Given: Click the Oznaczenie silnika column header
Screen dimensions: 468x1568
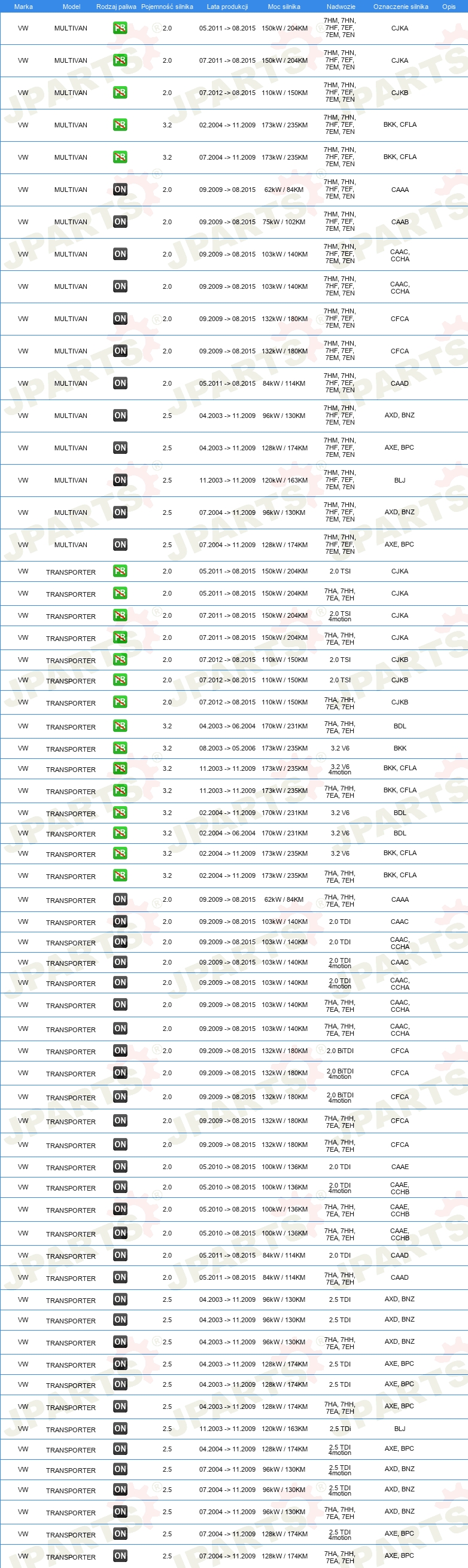Looking at the screenshot, I should pos(400,6).
